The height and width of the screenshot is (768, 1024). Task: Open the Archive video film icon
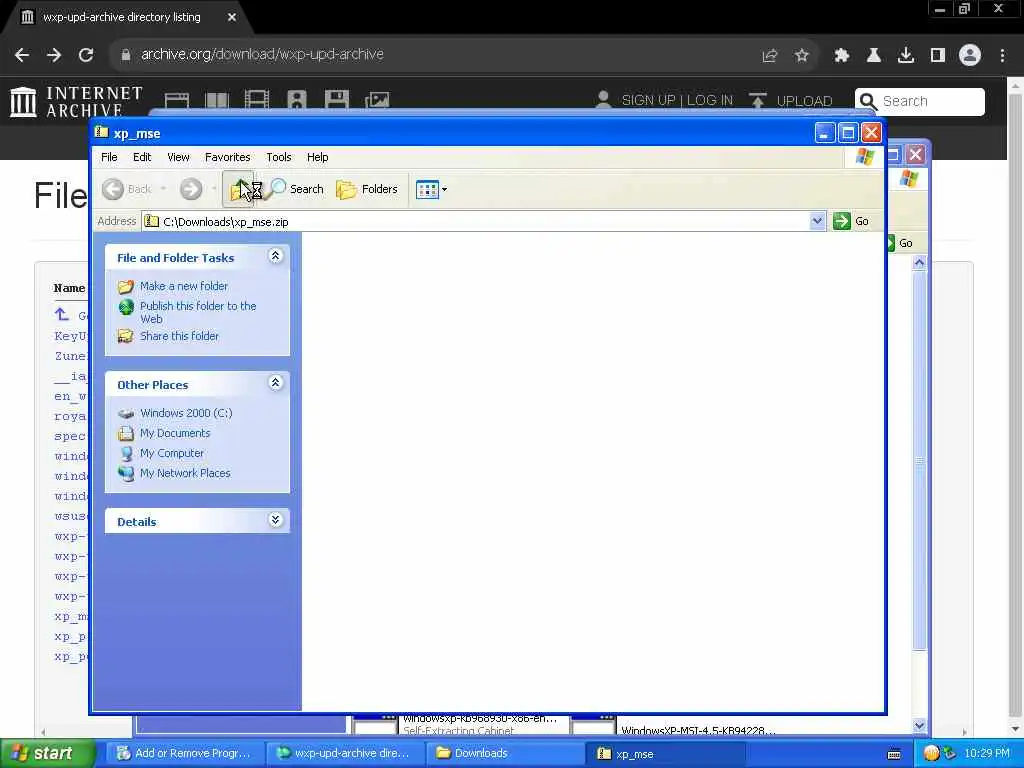point(257,100)
